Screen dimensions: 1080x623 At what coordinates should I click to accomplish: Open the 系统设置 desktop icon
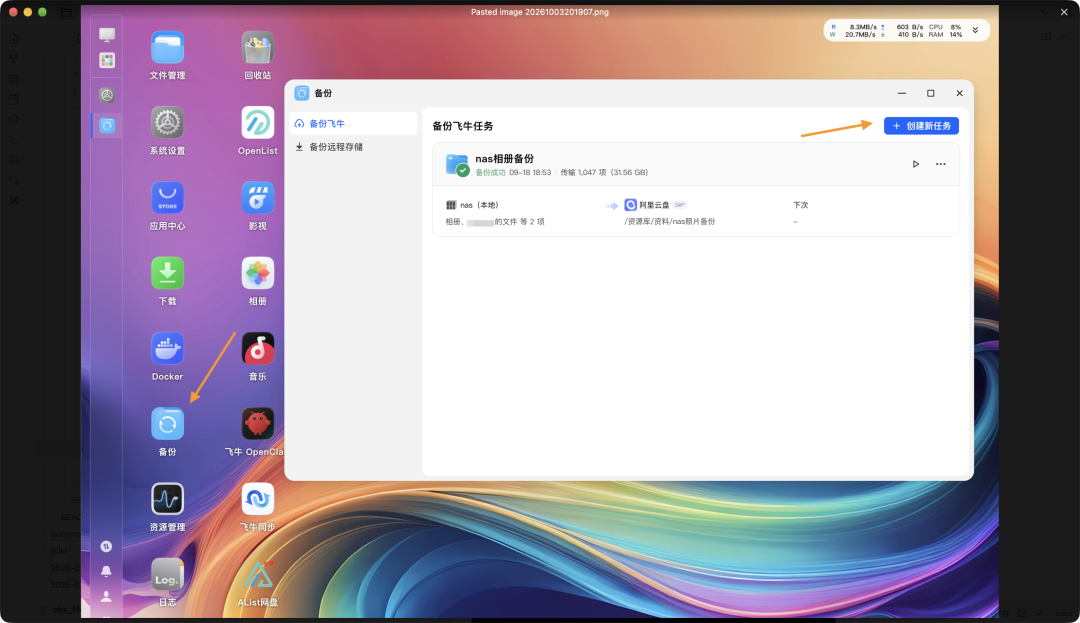[x=167, y=123]
